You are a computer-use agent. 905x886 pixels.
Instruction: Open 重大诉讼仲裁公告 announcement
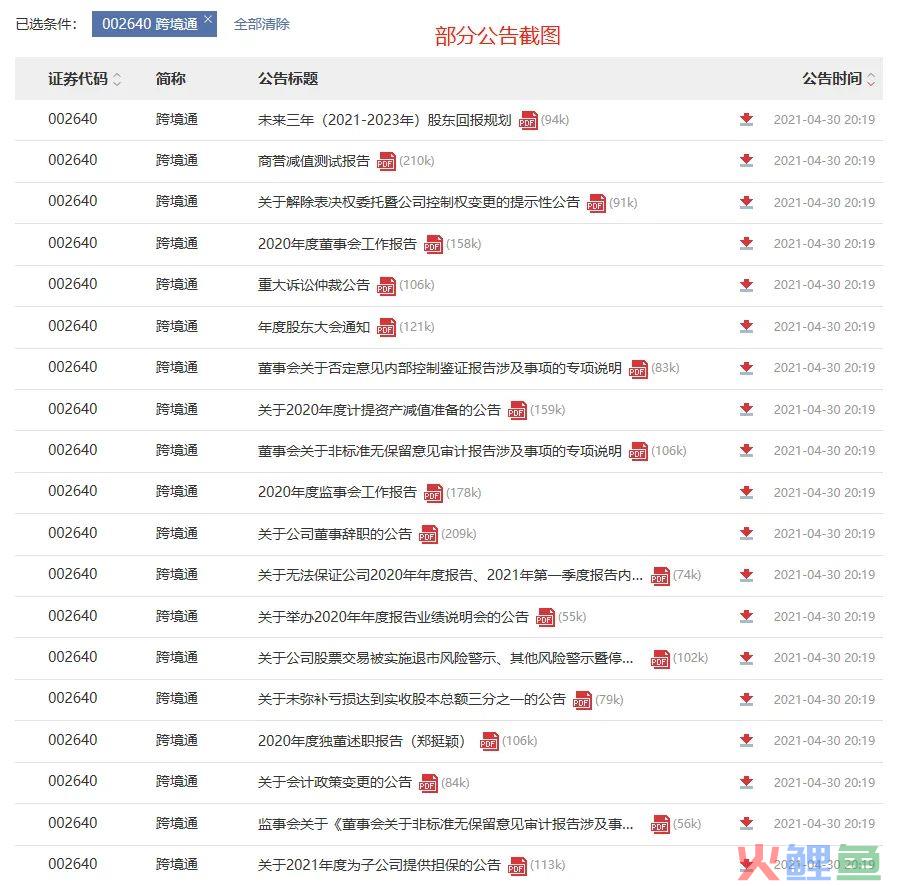pyautogui.click(x=313, y=285)
